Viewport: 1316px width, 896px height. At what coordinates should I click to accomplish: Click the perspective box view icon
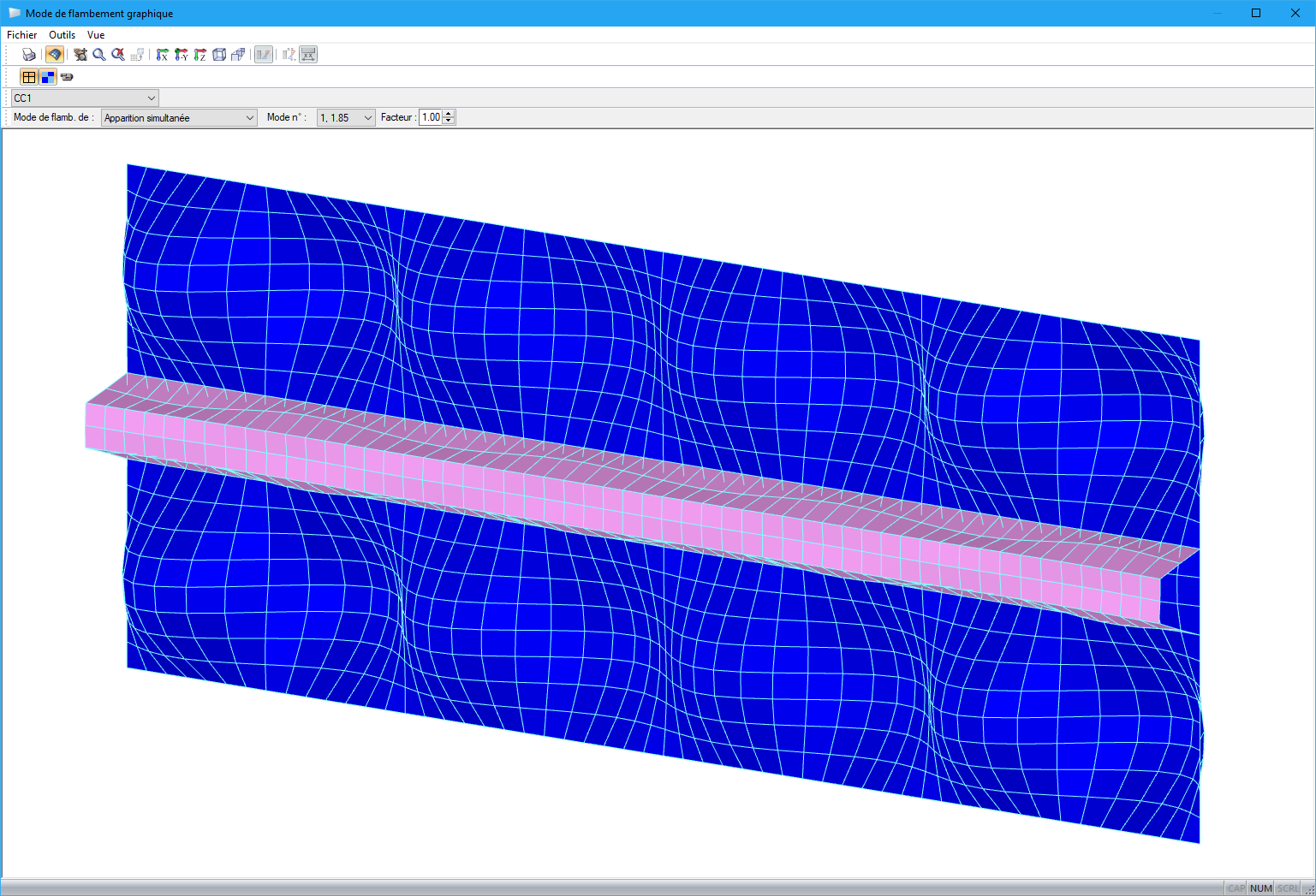(x=238, y=55)
